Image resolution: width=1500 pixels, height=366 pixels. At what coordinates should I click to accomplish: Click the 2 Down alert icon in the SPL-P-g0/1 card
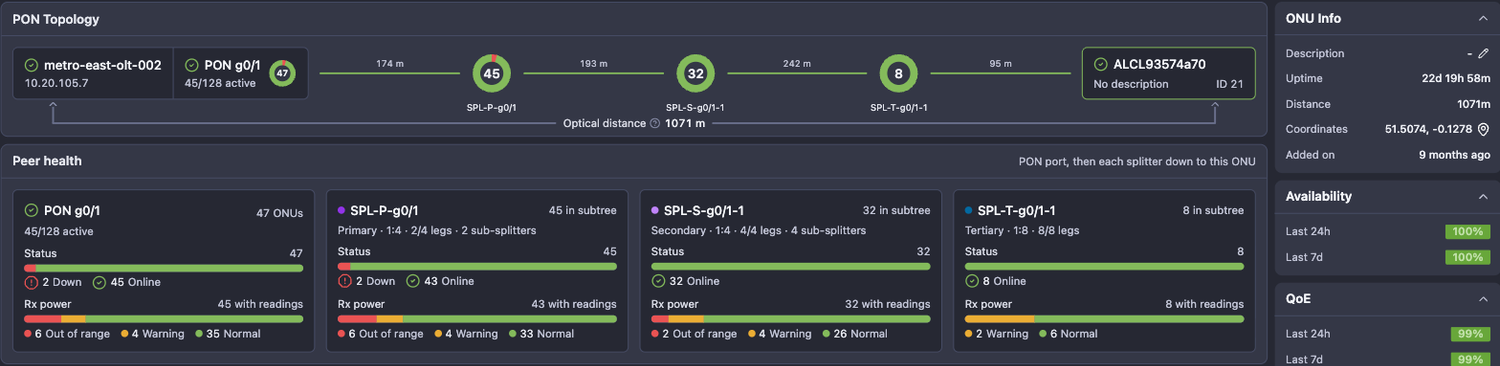344,282
